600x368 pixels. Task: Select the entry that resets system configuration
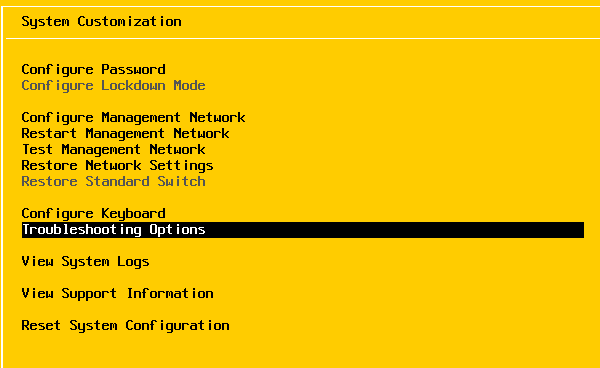pyautogui.click(x=125, y=326)
